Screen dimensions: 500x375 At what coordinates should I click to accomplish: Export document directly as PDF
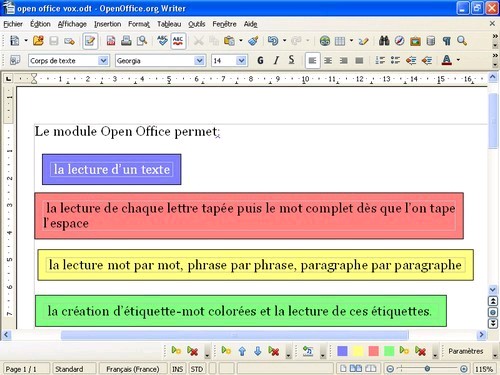111,41
